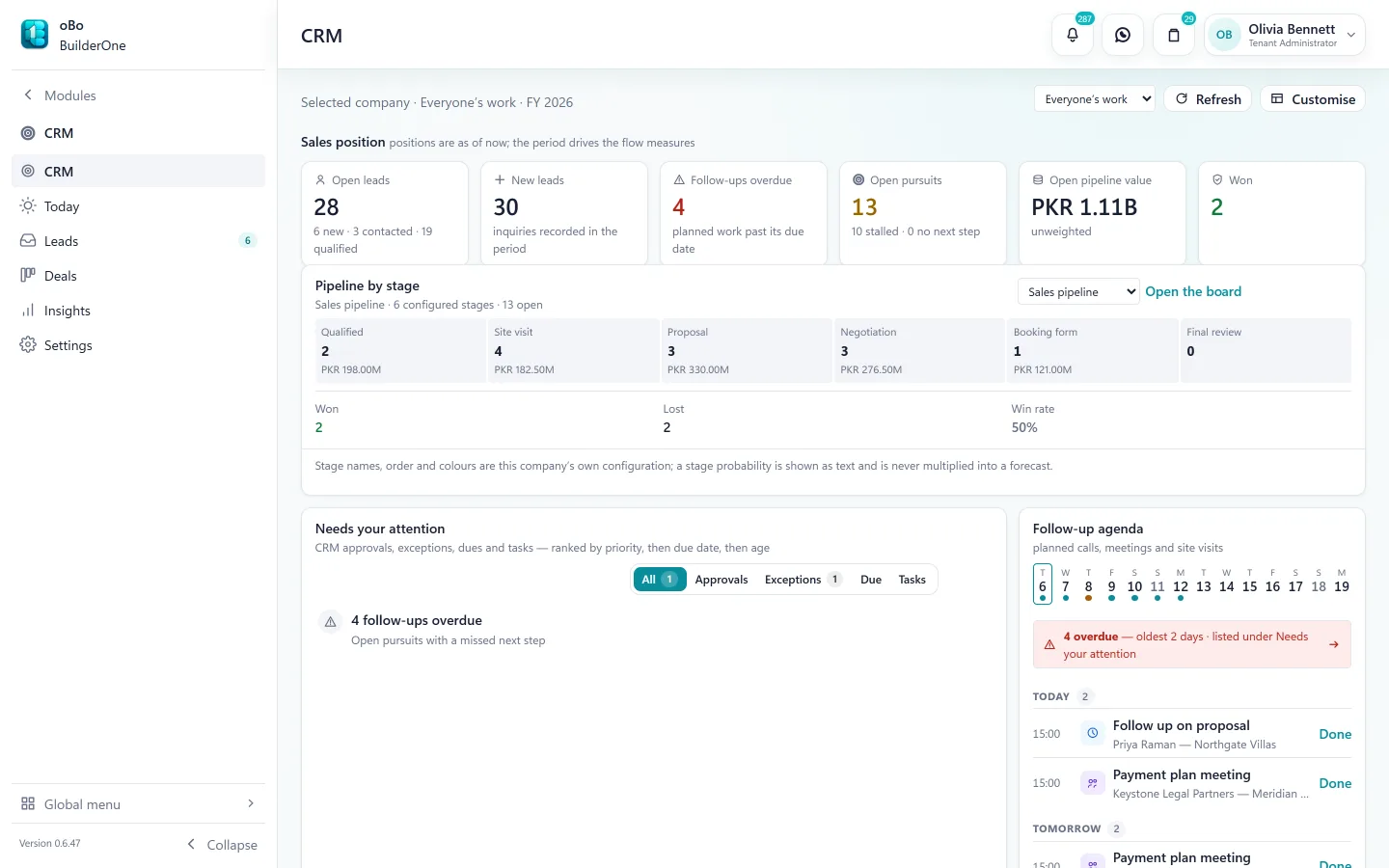Mark today's Payment plan meeting Done

click(1335, 783)
